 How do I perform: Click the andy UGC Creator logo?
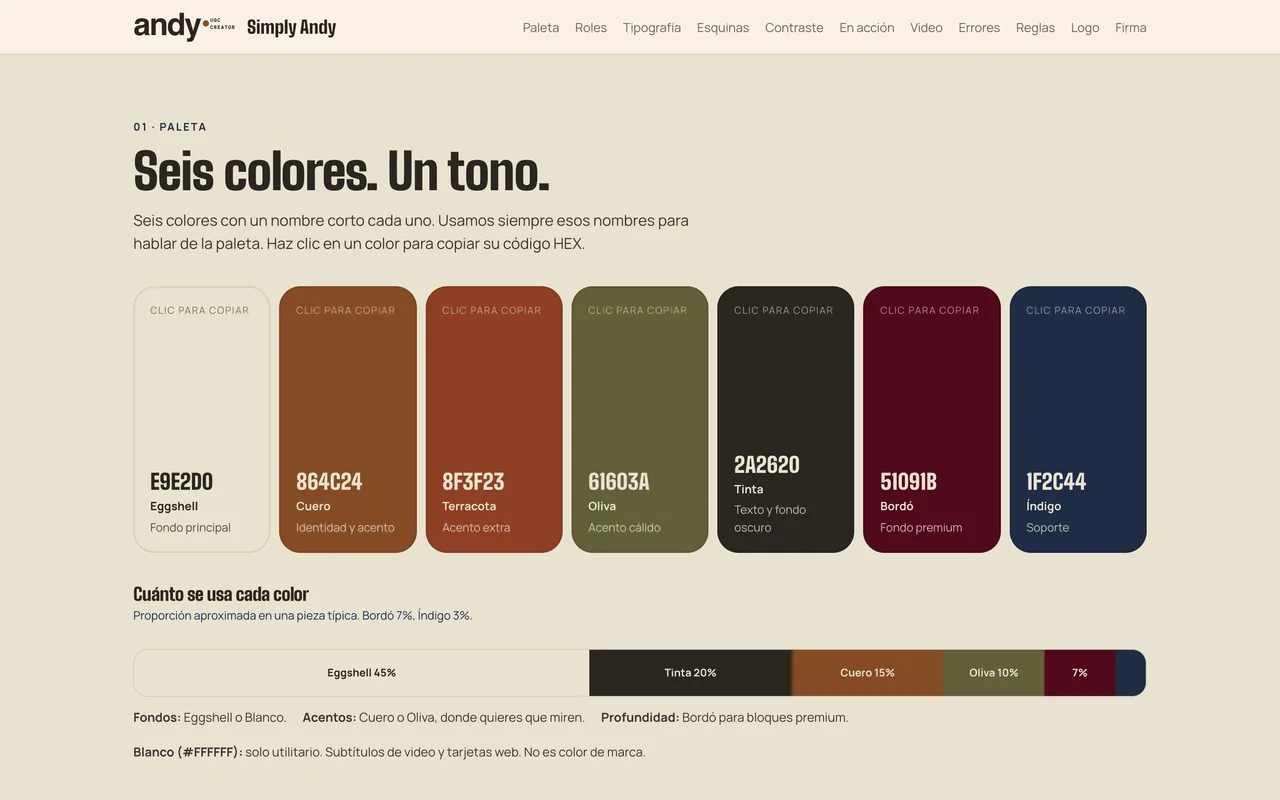pyautogui.click(x=184, y=27)
